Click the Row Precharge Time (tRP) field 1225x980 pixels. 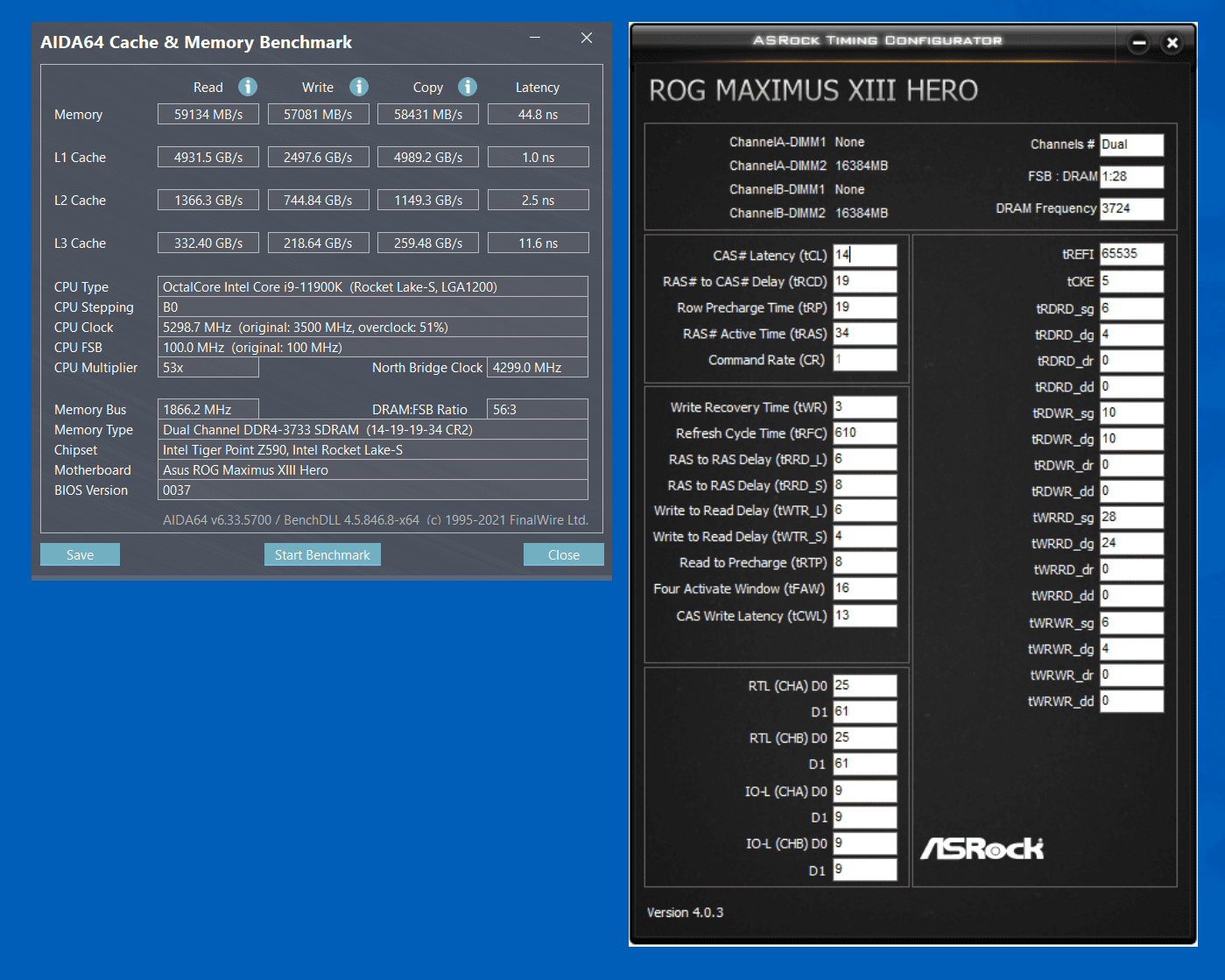(864, 307)
